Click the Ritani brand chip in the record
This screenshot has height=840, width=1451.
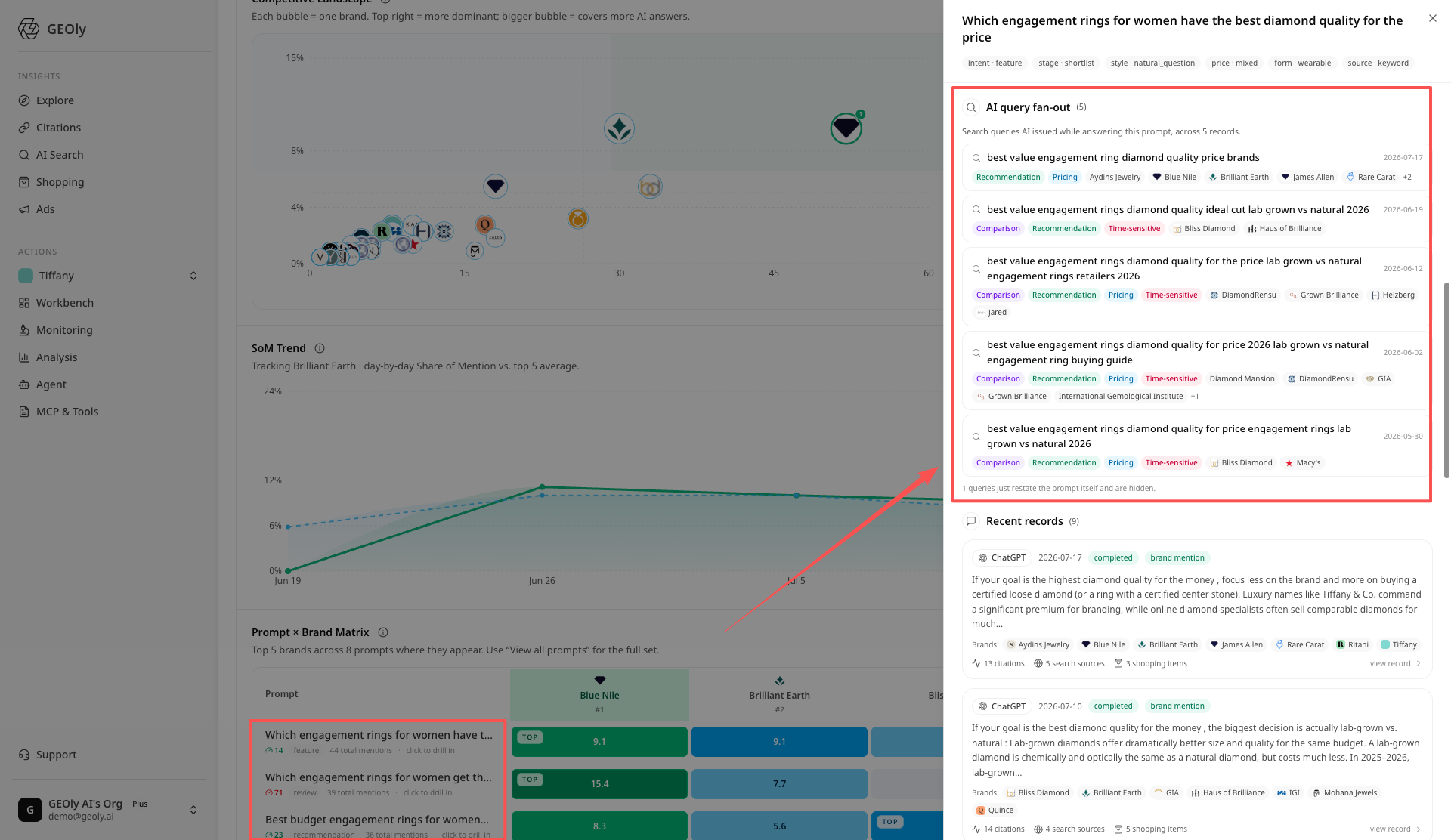point(1352,645)
